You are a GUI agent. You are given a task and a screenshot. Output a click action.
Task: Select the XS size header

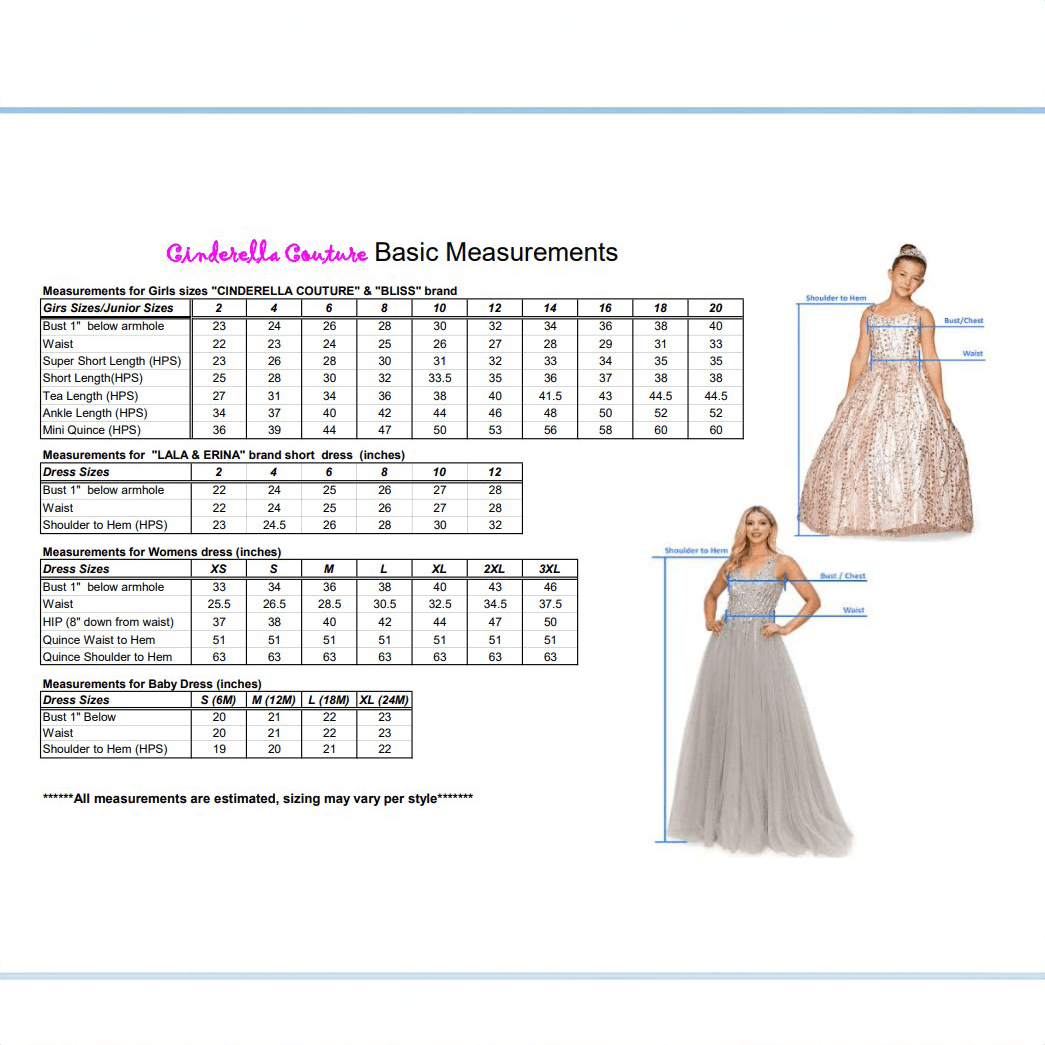point(219,568)
